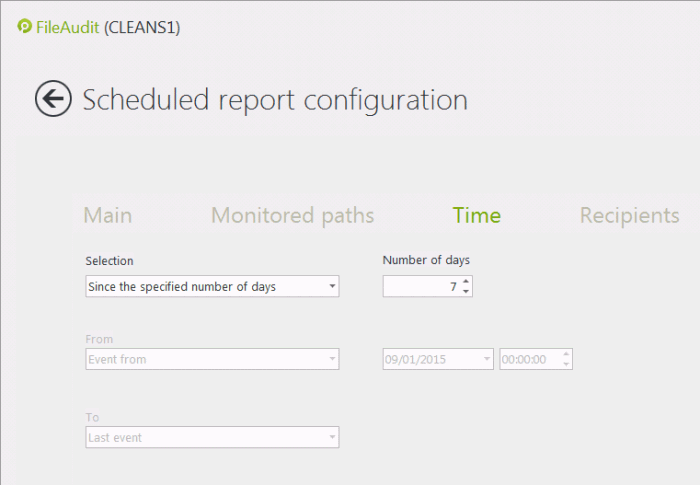This screenshot has width=700, height=485.
Task: Click the FileAudit (CLEANS1) title text
Action: [x=108, y=28]
